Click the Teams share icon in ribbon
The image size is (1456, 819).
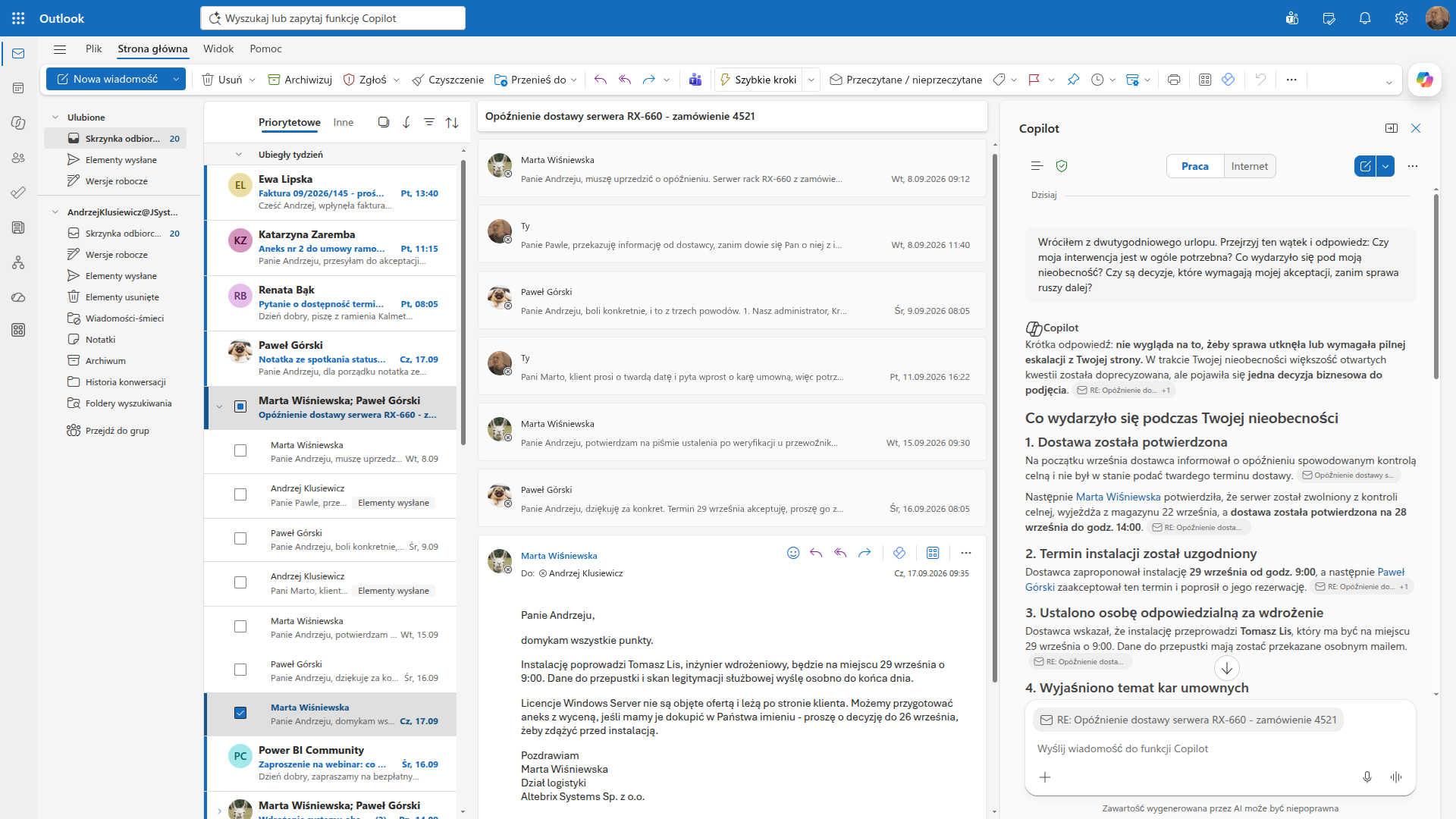tap(695, 80)
